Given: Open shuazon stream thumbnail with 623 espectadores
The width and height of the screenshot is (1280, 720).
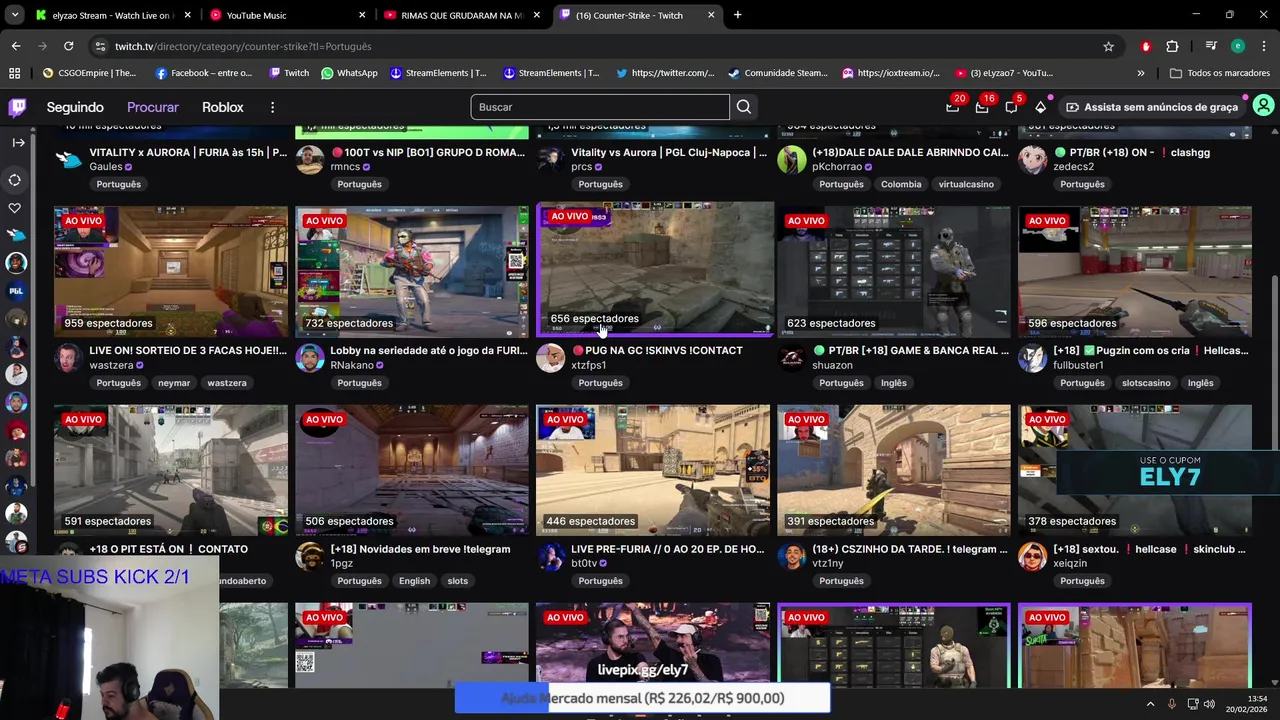Looking at the screenshot, I should [894, 271].
